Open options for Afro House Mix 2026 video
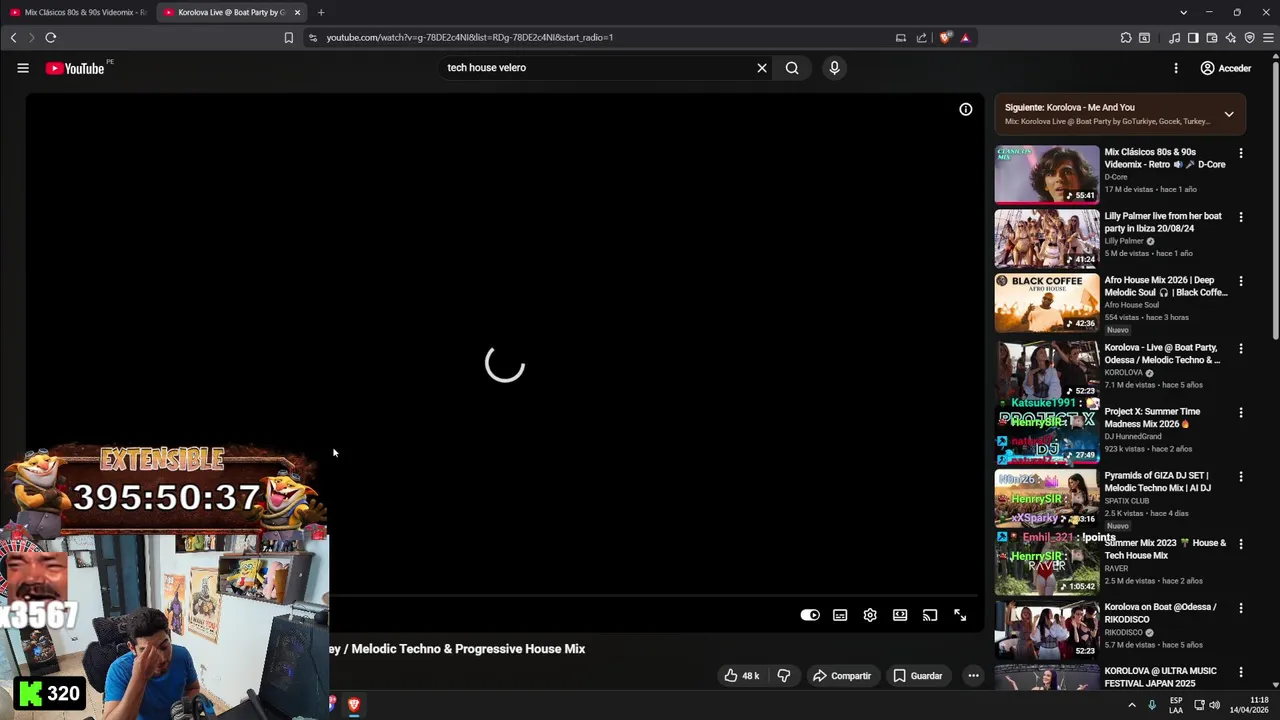This screenshot has height=720, width=1280. click(x=1241, y=281)
